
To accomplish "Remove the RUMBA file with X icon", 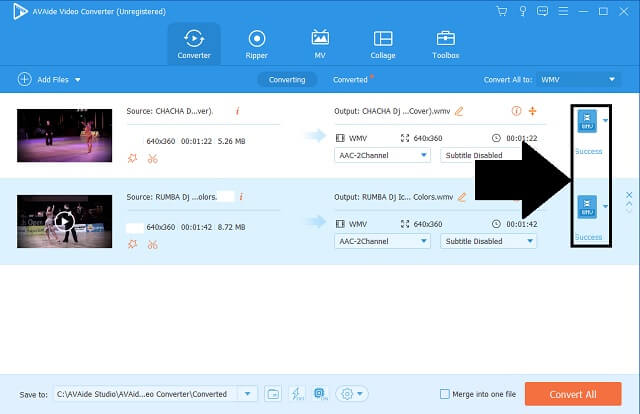I will coord(629,195).
